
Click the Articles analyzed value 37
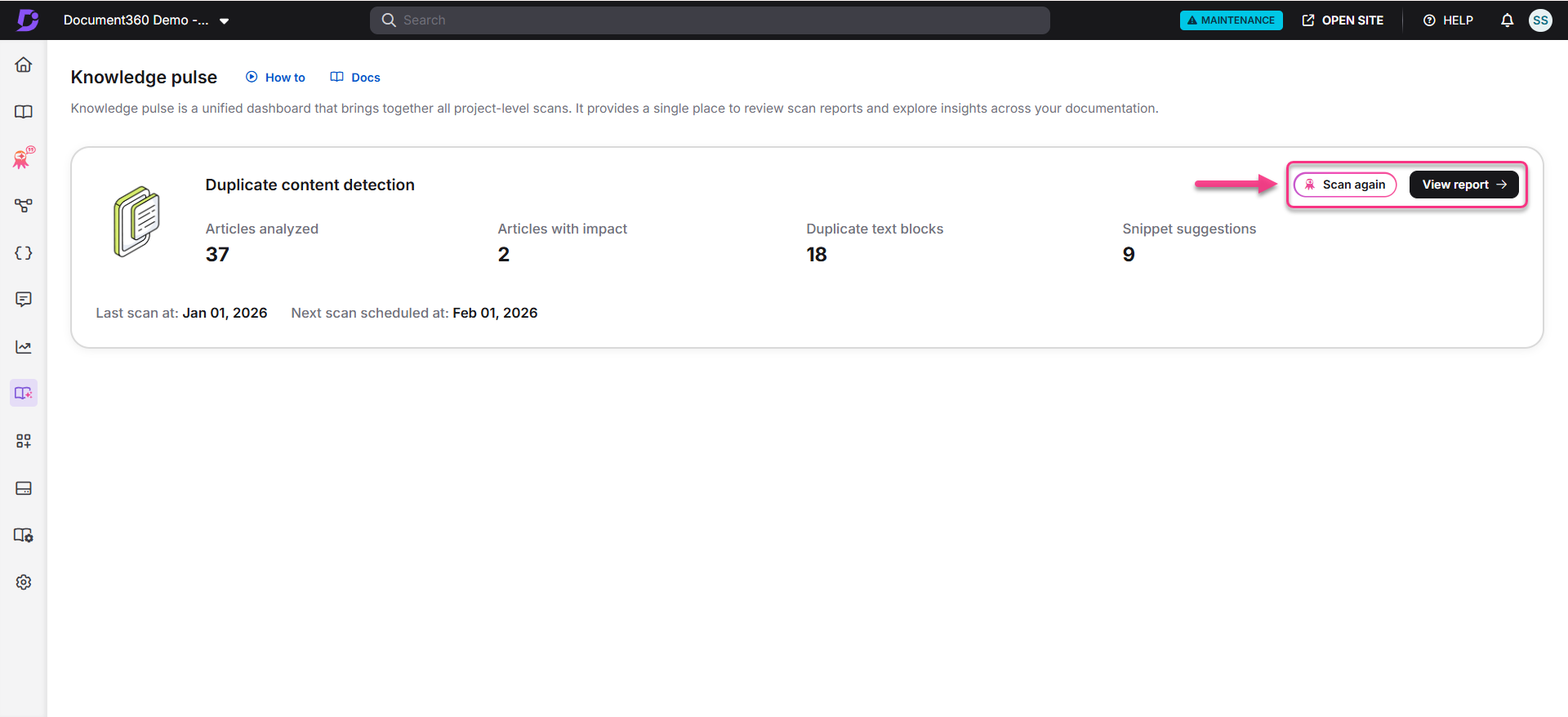[x=217, y=254]
